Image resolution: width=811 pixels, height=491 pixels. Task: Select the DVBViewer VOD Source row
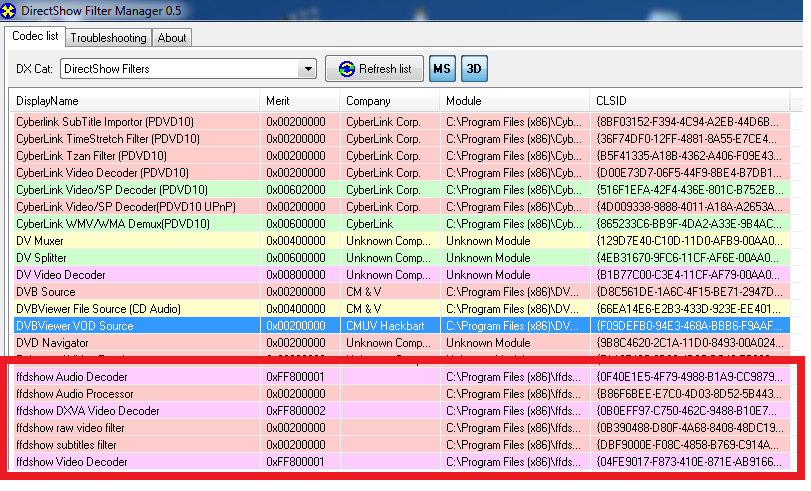(x=401, y=326)
